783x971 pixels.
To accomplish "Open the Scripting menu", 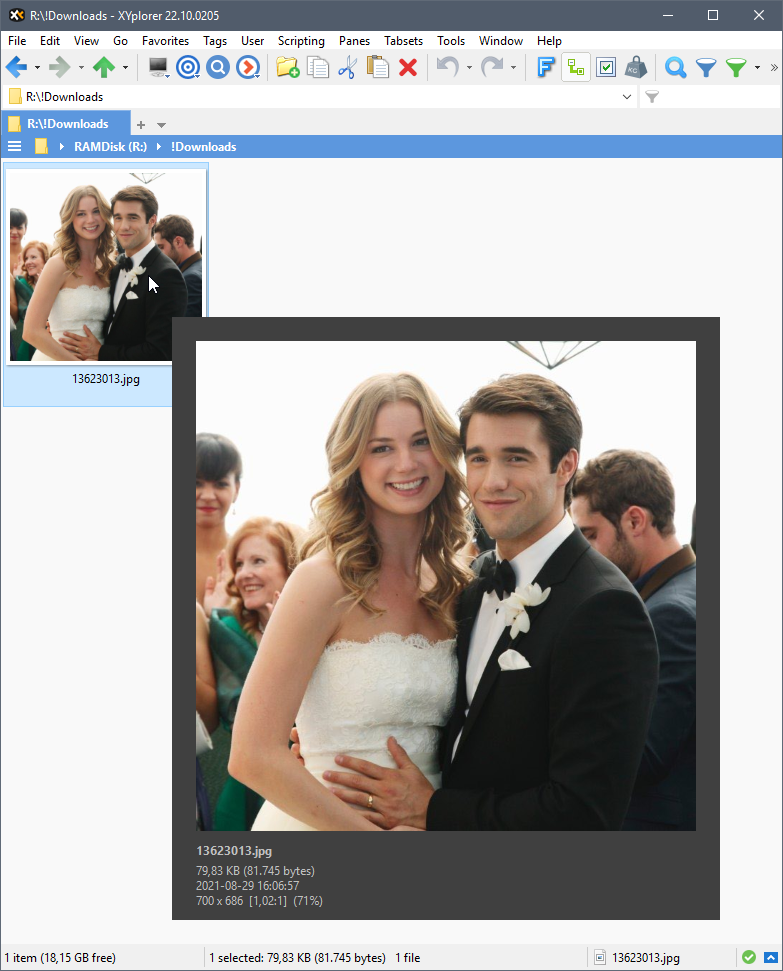I will (x=301, y=41).
